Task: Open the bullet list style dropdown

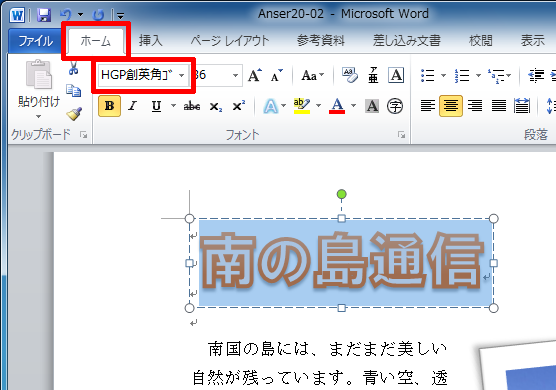Action: pos(443,75)
